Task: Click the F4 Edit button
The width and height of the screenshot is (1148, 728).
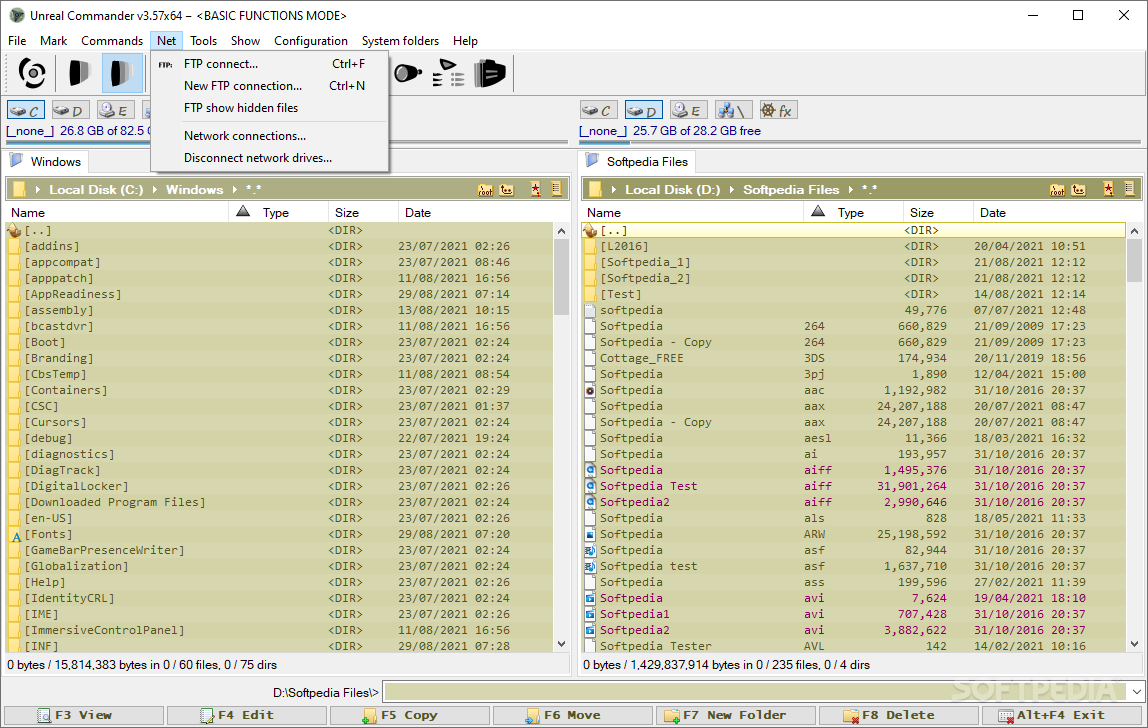Action: [247, 715]
